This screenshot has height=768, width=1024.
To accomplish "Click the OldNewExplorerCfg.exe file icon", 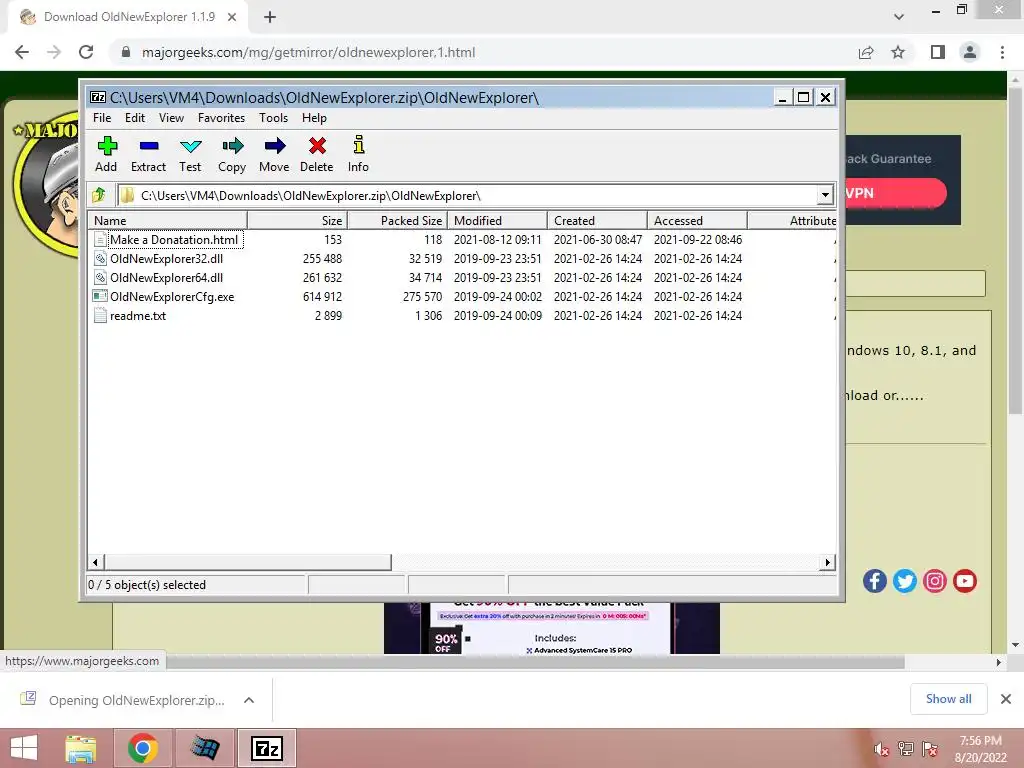I will click(x=100, y=296).
